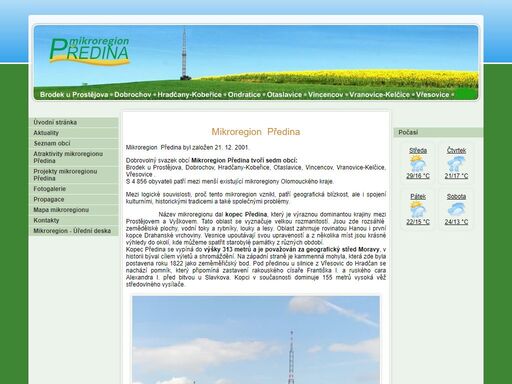Visit Vřesovice link in banner

[433, 95]
